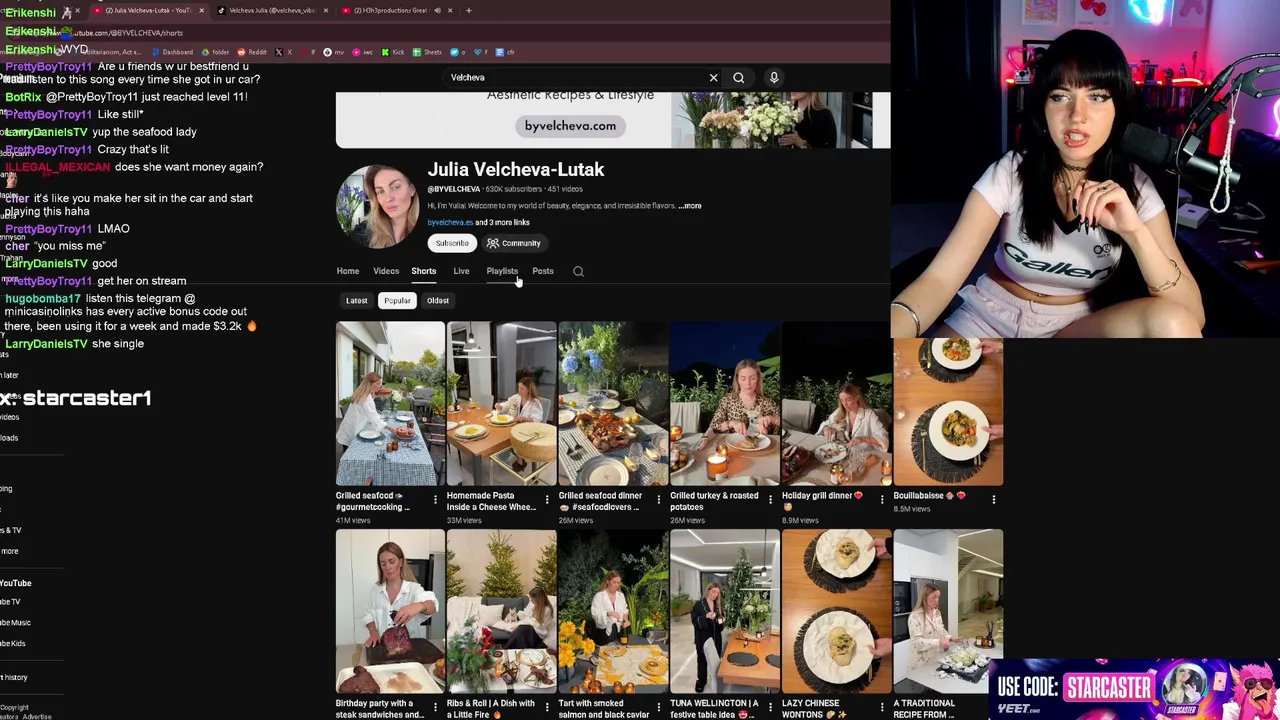Mute the H3h3productions tab via speaker icon
The image size is (1280, 720).
(437, 10)
